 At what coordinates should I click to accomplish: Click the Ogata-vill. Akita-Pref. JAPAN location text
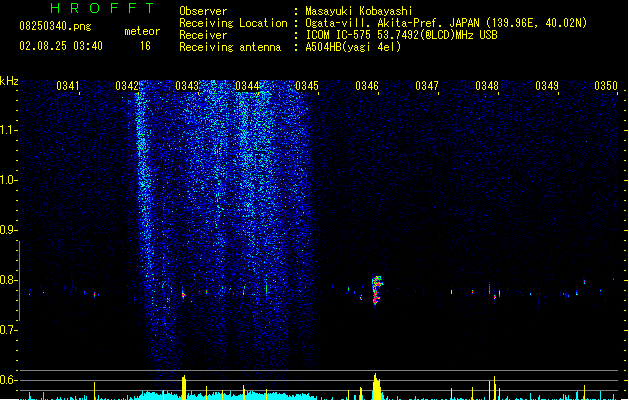pyautogui.click(x=446, y=23)
